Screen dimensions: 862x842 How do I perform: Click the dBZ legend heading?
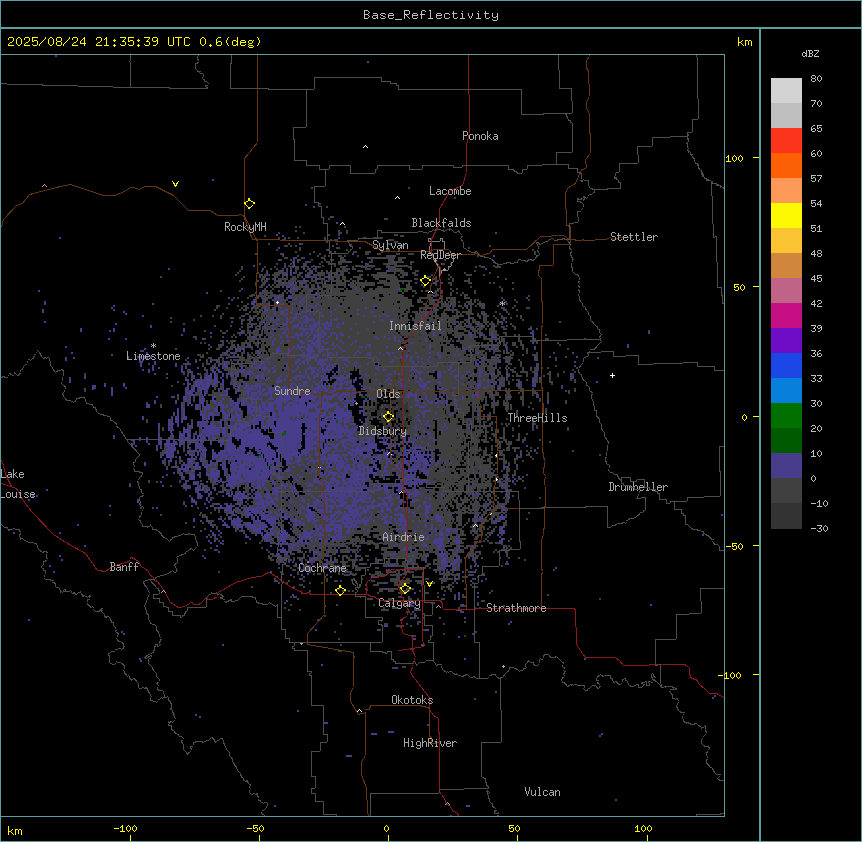coord(810,53)
